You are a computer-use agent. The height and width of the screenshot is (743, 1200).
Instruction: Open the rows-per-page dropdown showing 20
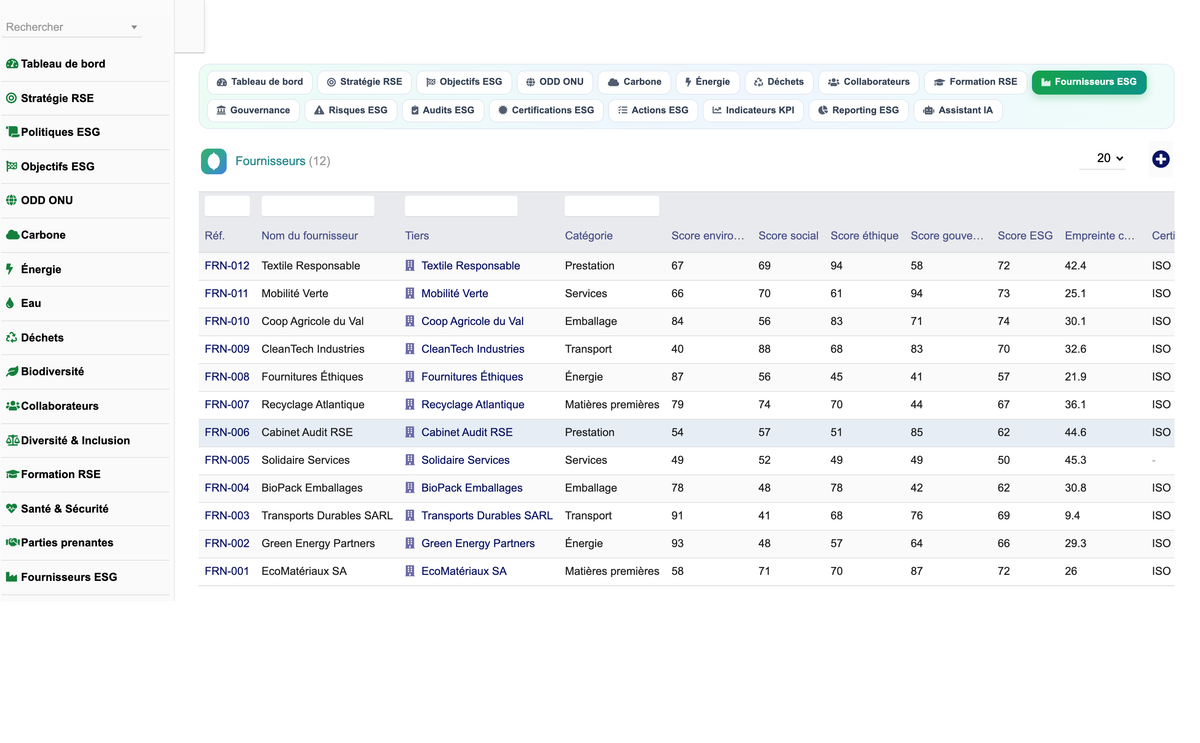tap(1103, 158)
